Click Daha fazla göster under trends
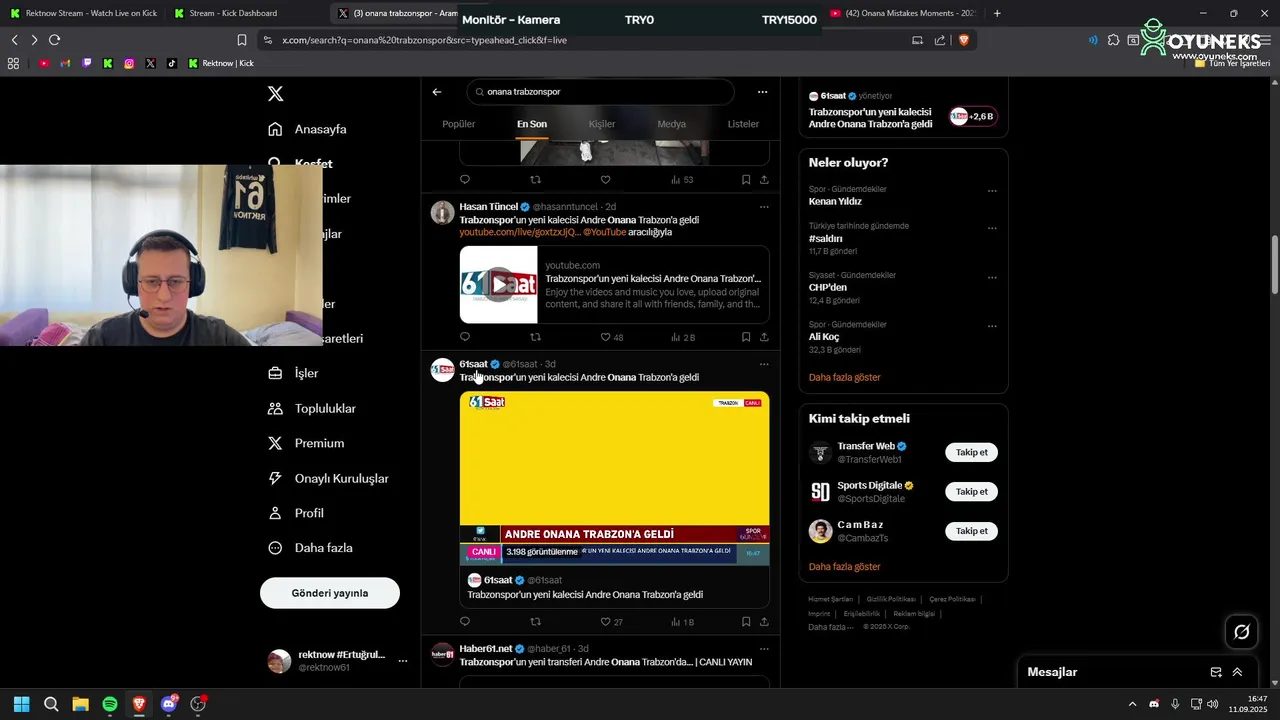1280x720 pixels. [844, 377]
